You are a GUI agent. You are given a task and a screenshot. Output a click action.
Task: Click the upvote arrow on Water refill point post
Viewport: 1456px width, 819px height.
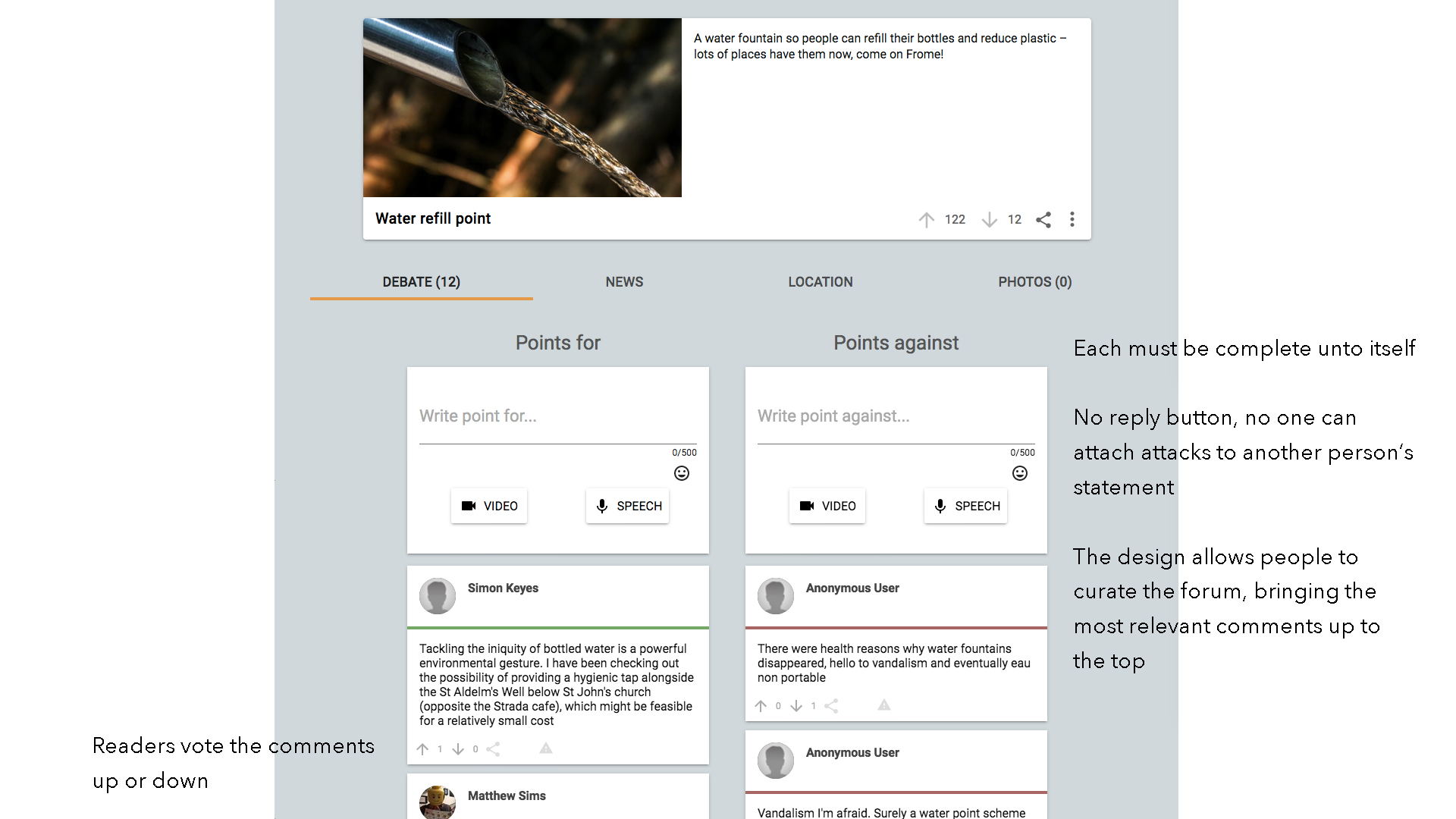(925, 219)
